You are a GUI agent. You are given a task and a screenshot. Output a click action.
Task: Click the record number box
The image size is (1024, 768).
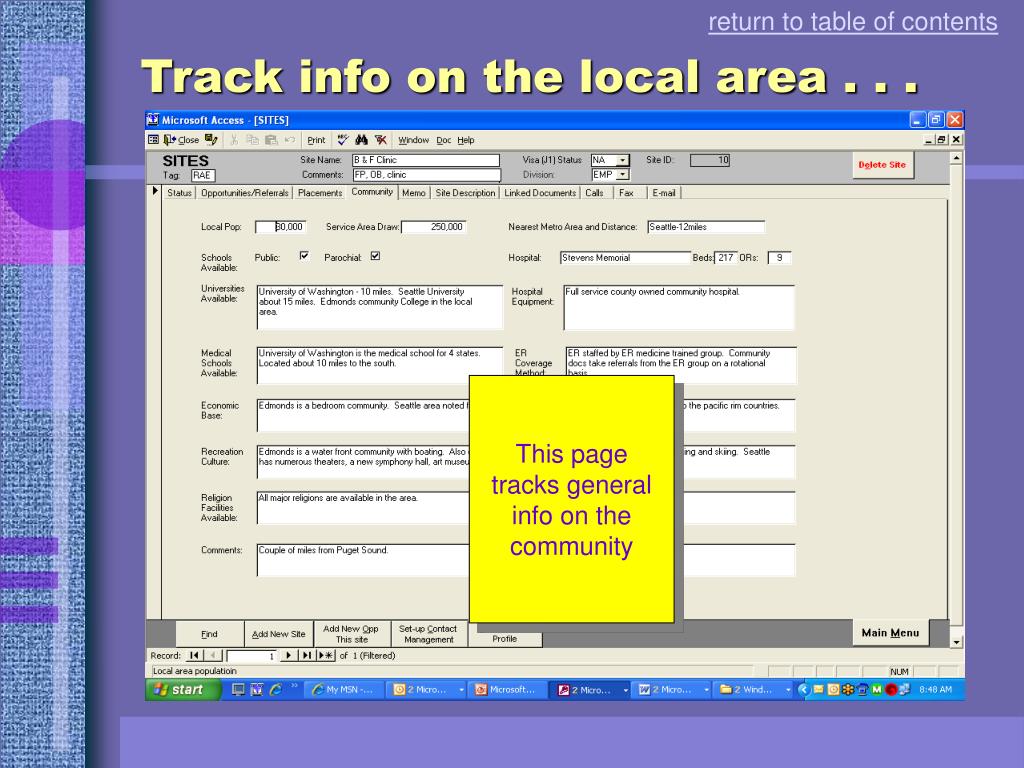[x=252, y=656]
